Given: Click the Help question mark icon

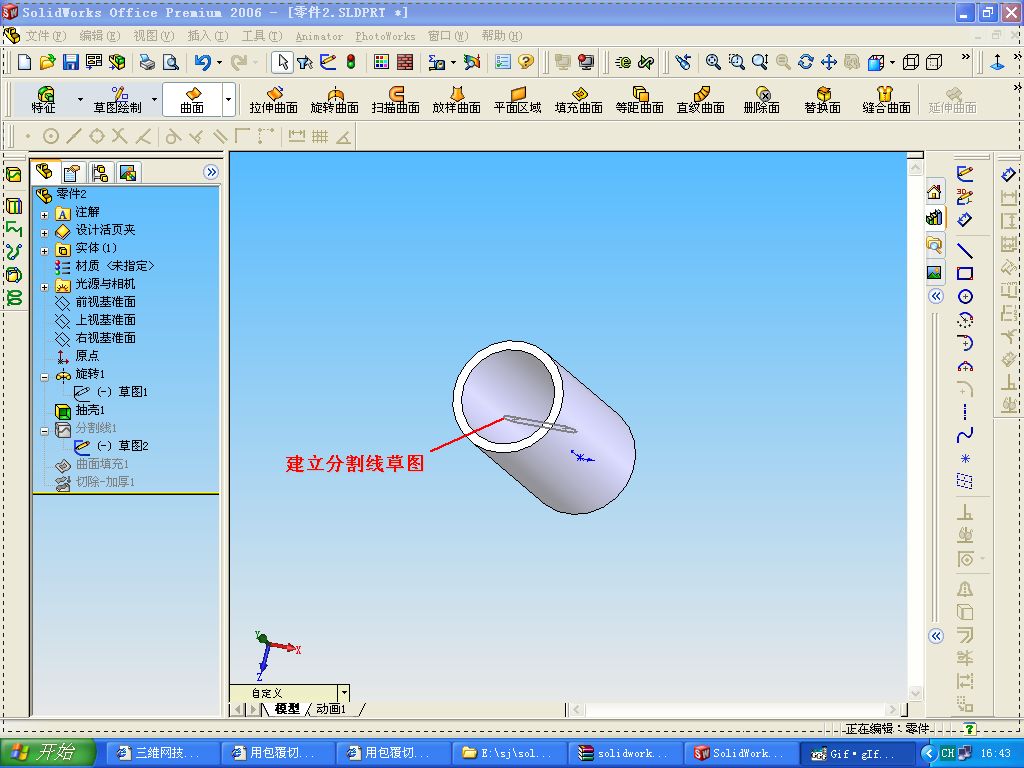Looking at the screenshot, I should pos(526,62).
